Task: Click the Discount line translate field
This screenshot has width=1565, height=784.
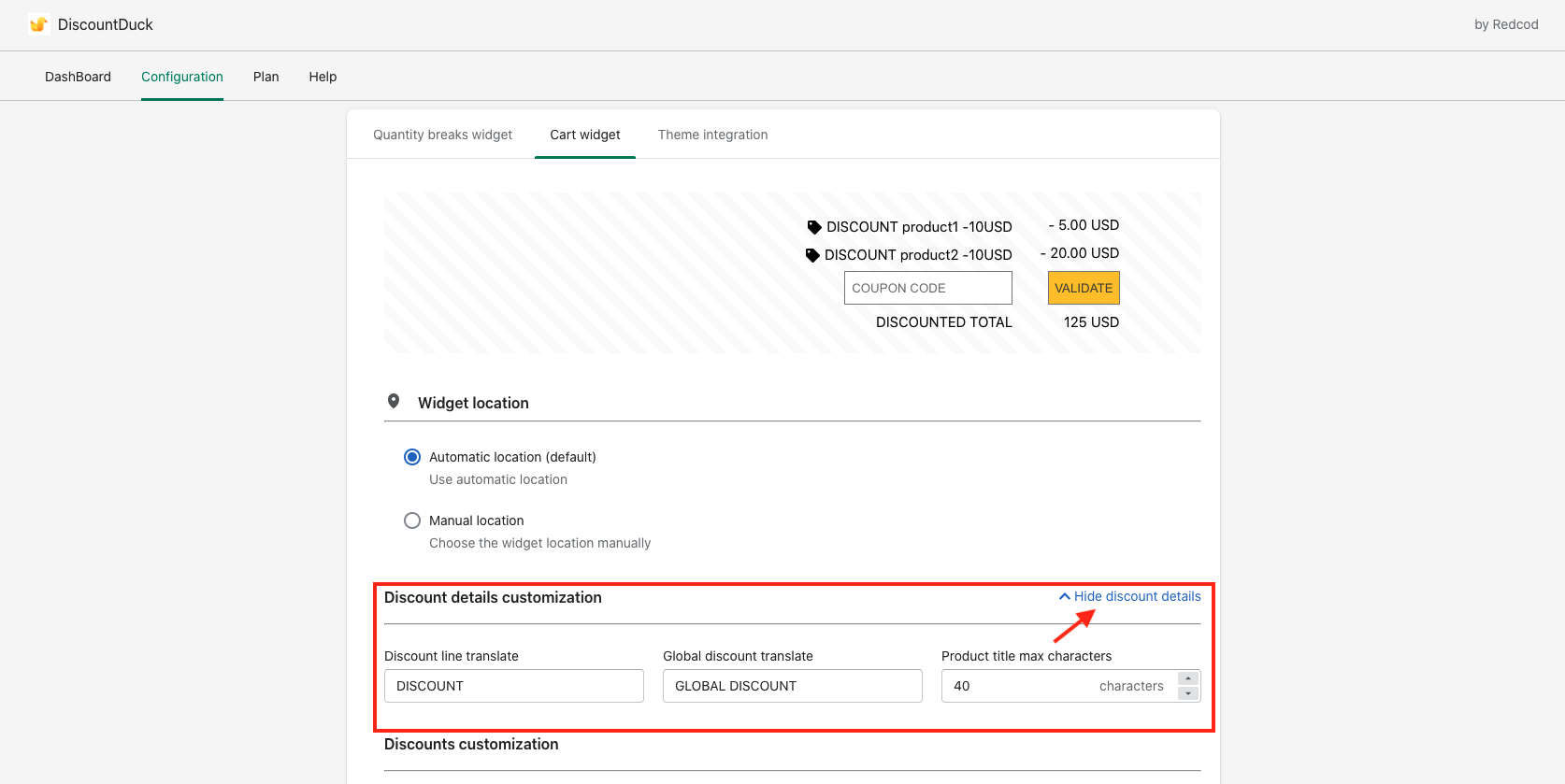Action: [513, 686]
